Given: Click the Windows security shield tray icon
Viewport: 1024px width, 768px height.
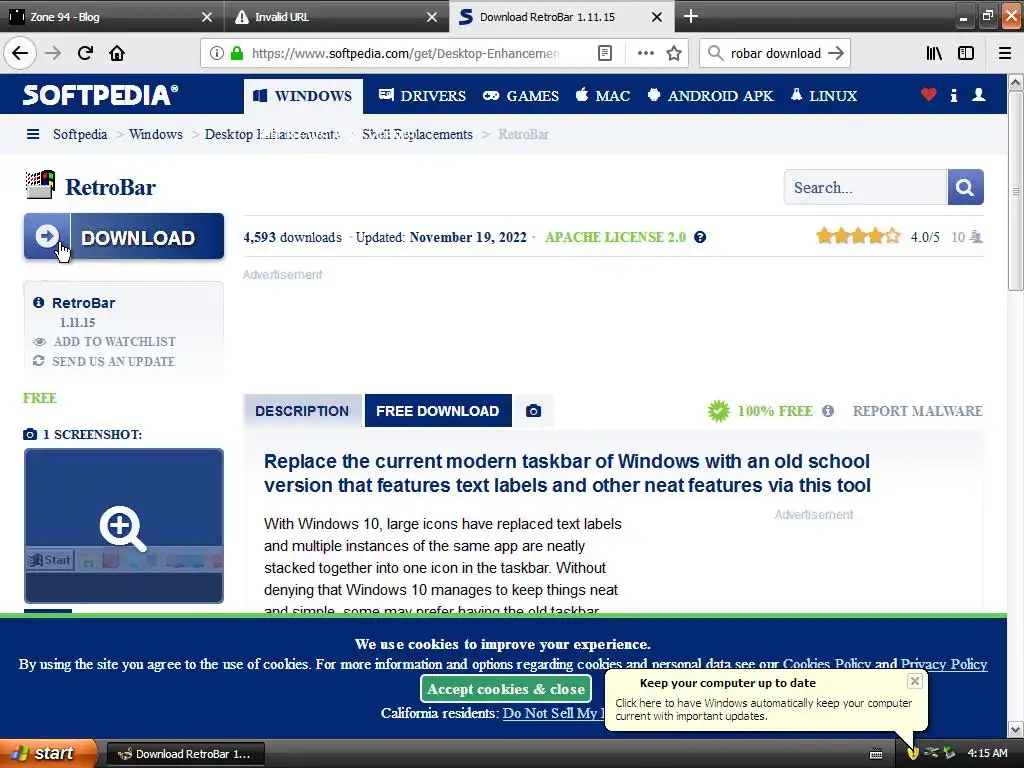Looking at the screenshot, I should (912, 753).
